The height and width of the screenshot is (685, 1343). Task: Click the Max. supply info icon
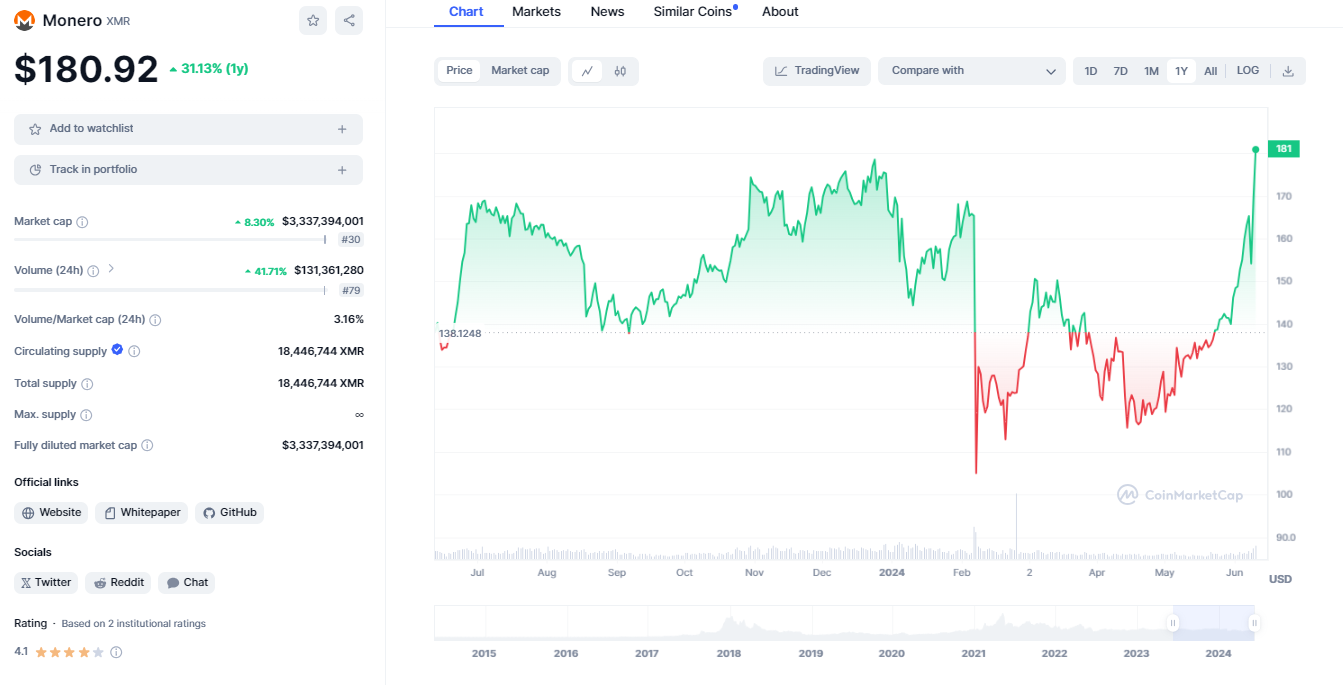click(86, 415)
